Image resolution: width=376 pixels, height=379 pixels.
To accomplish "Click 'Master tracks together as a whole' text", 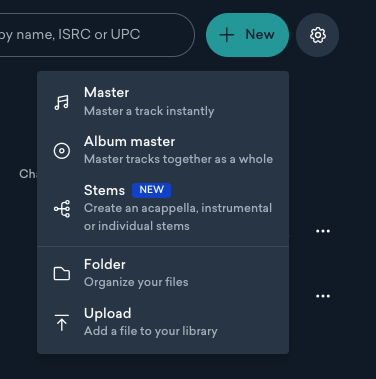I will [178, 159].
